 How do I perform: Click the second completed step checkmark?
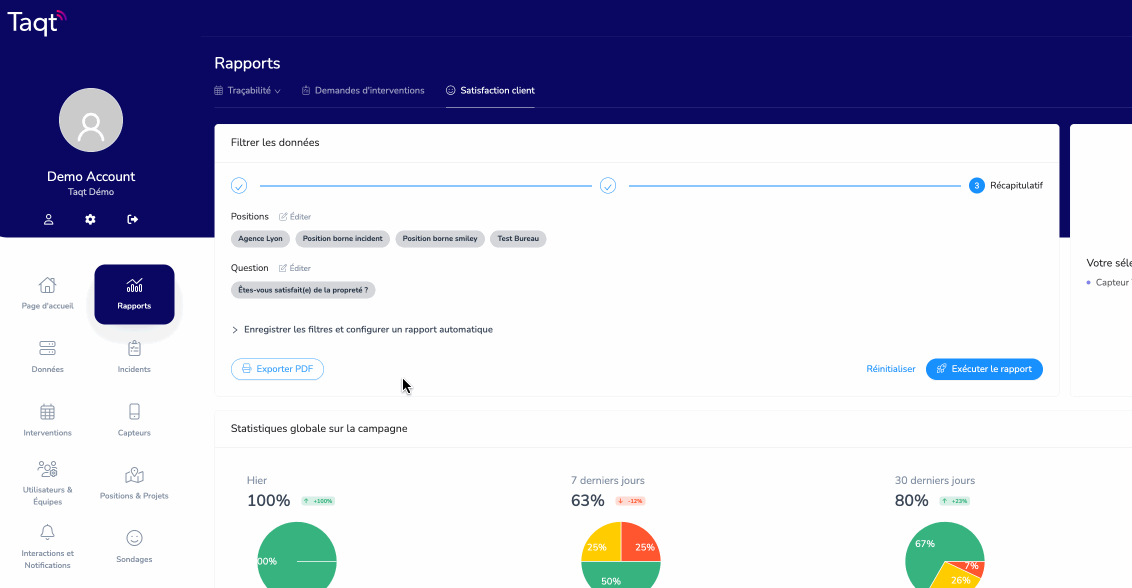coord(608,186)
